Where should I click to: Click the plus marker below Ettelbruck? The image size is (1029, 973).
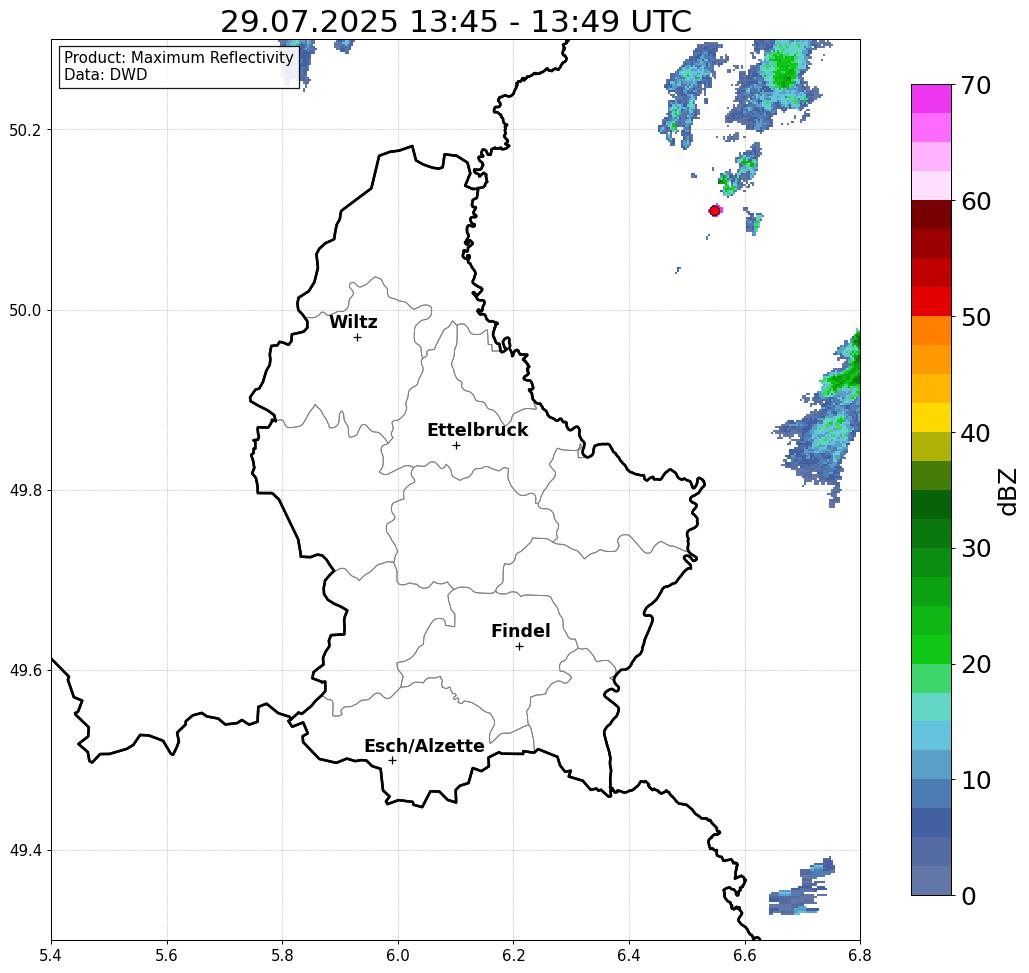[x=456, y=445]
